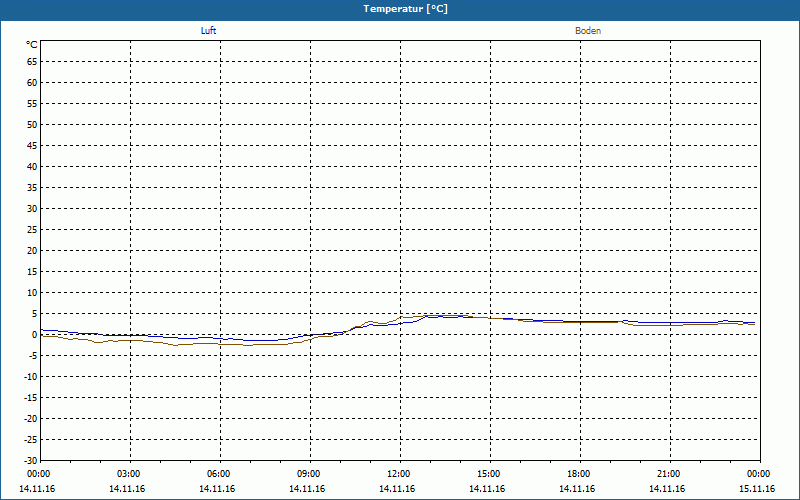800x500 pixels.
Task: Click the Luft legend label
Action: point(208,31)
